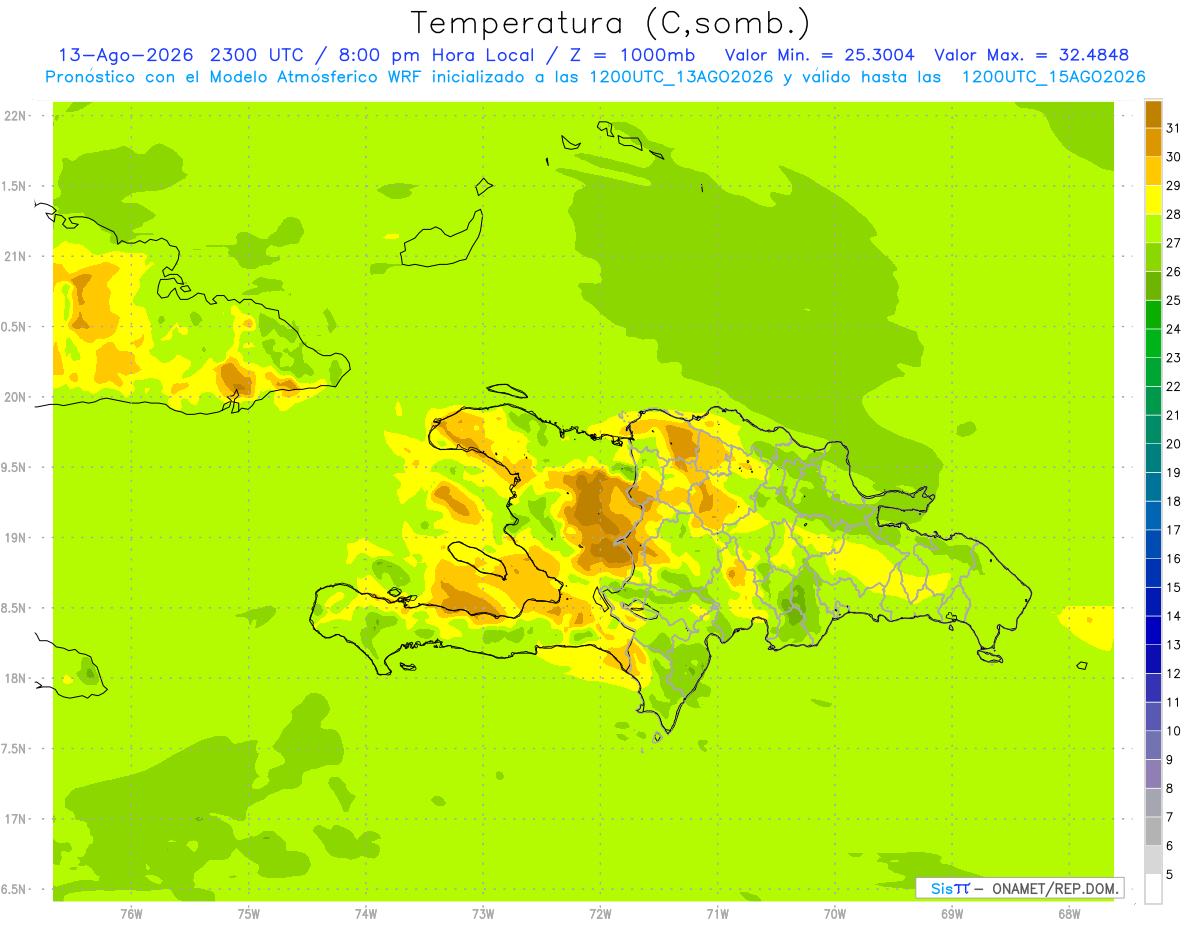Viewport: 1200px width, 927px height.
Task: Click the '68W' longitude axis label
Action: [x=1069, y=915]
